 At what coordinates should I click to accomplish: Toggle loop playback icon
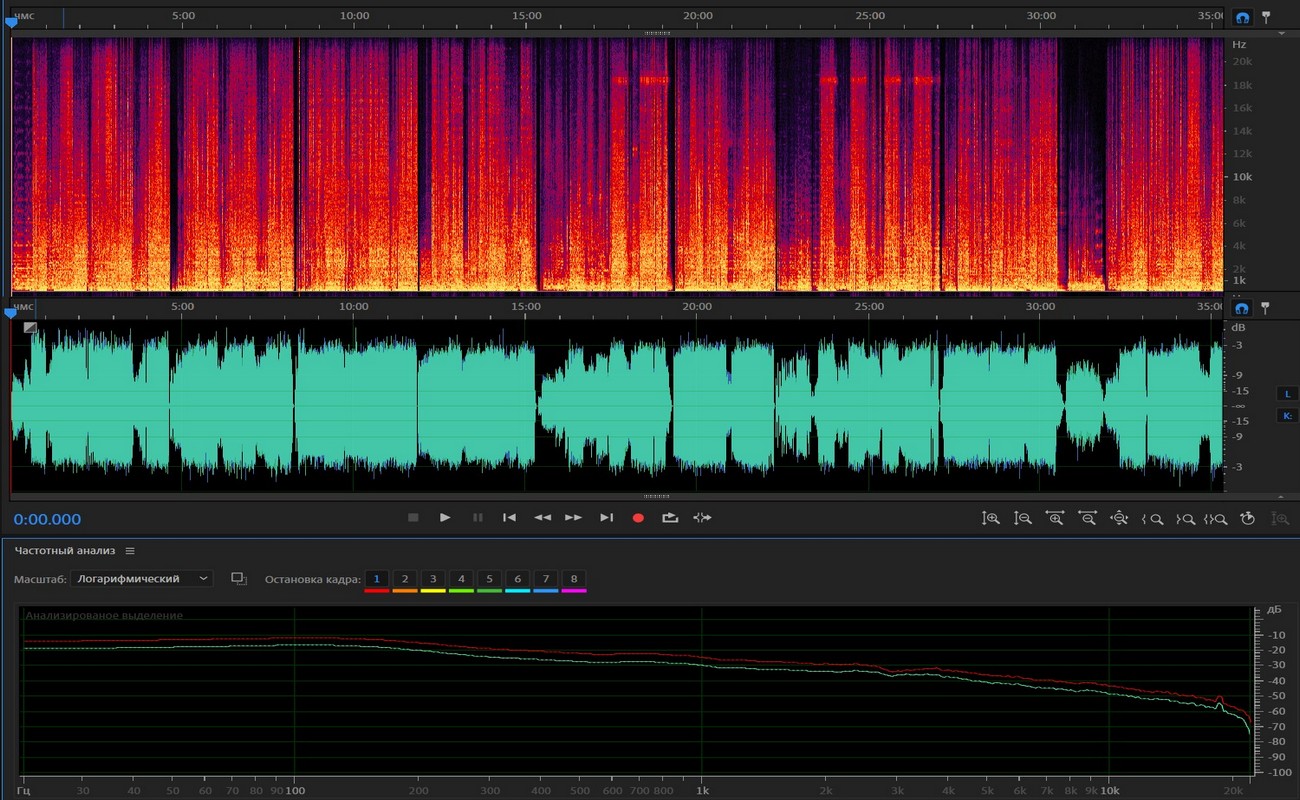click(670, 518)
